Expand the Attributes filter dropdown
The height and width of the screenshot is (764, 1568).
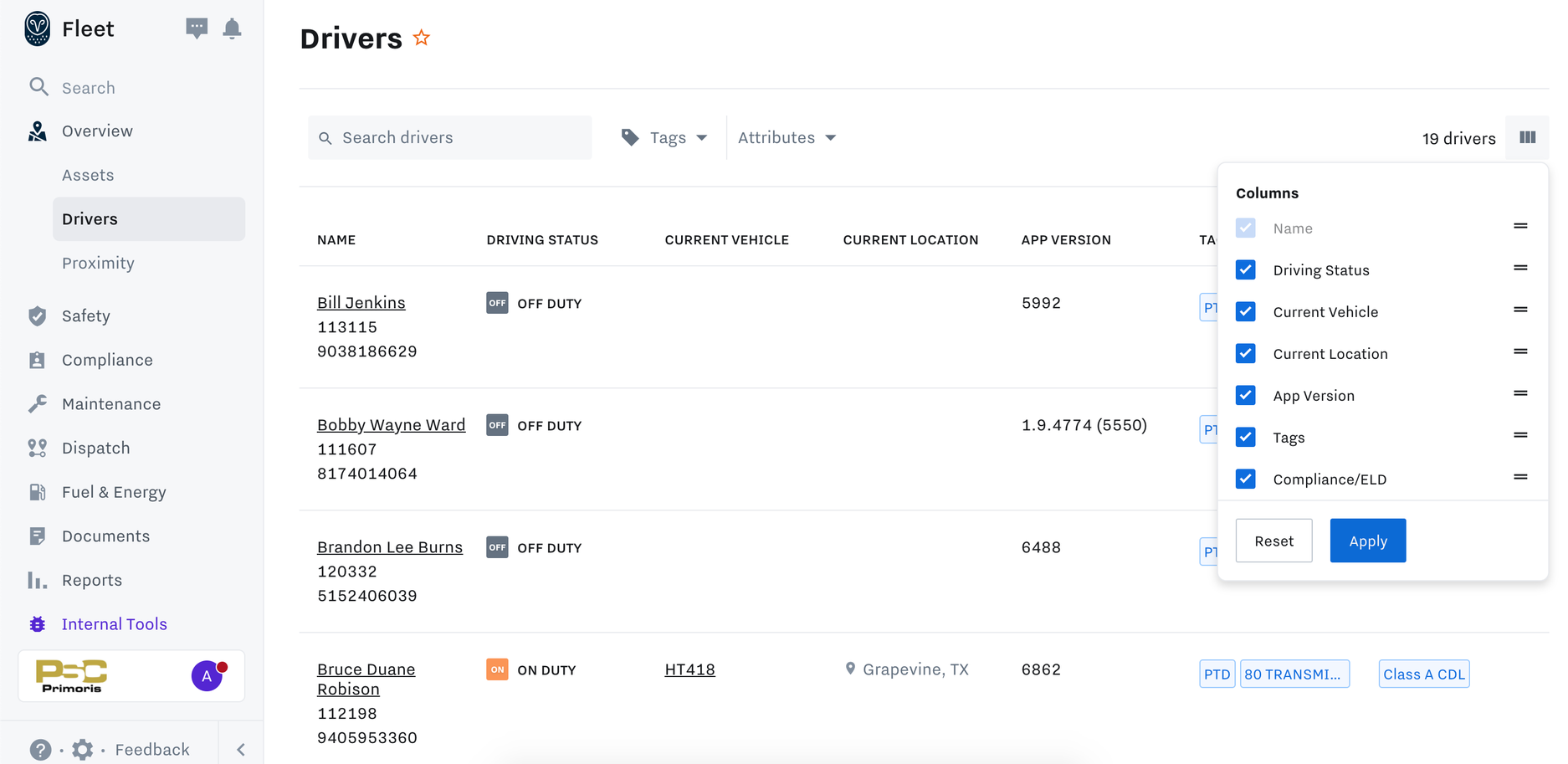[x=787, y=137]
